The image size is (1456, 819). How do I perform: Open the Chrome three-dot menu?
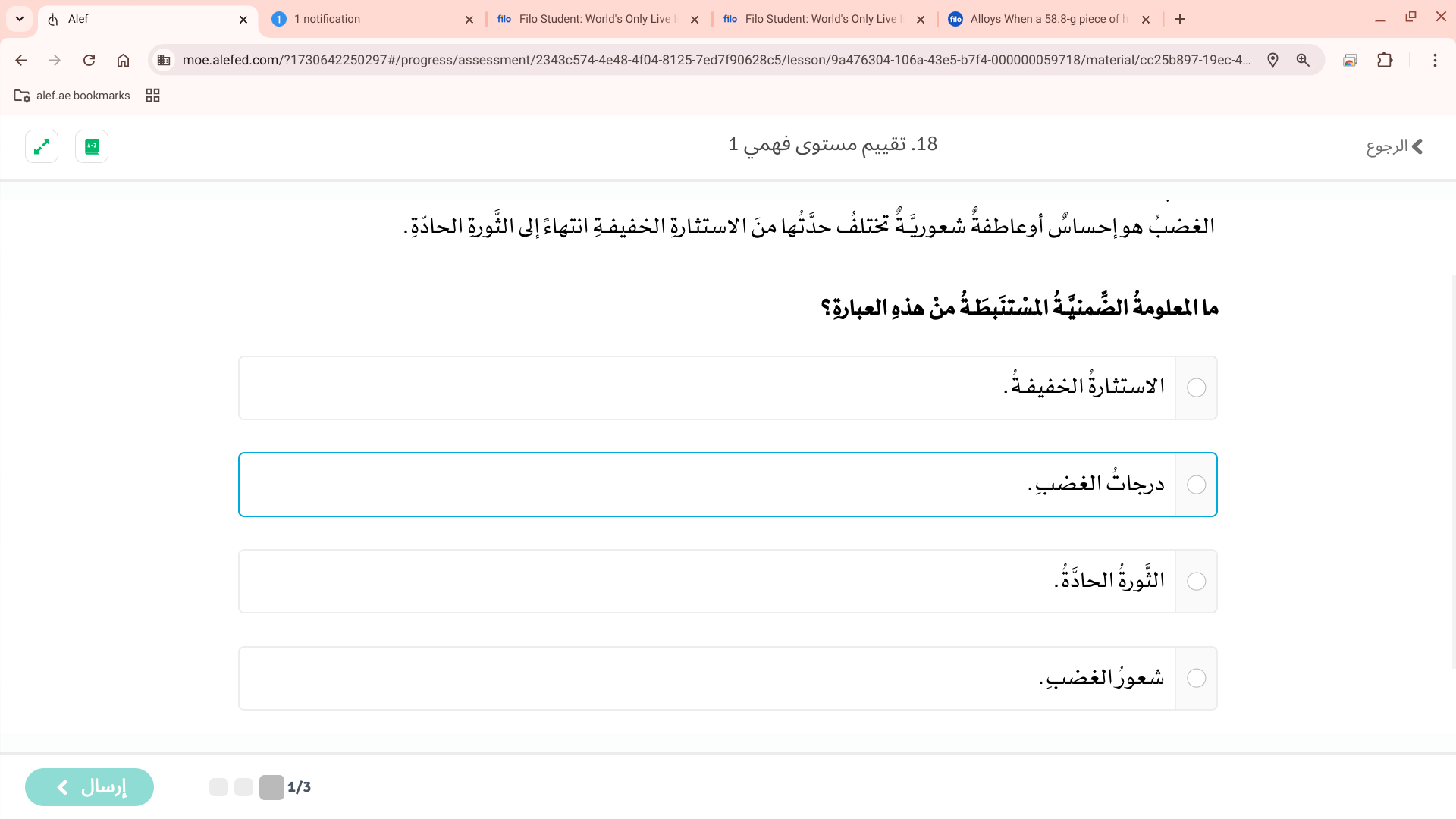tap(1435, 60)
